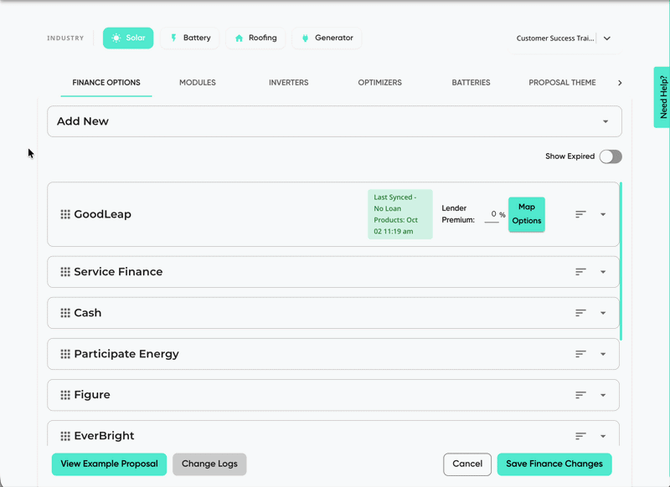Switch to the Finance Options tab
Screen dimensions: 670x487
pos(106,82)
